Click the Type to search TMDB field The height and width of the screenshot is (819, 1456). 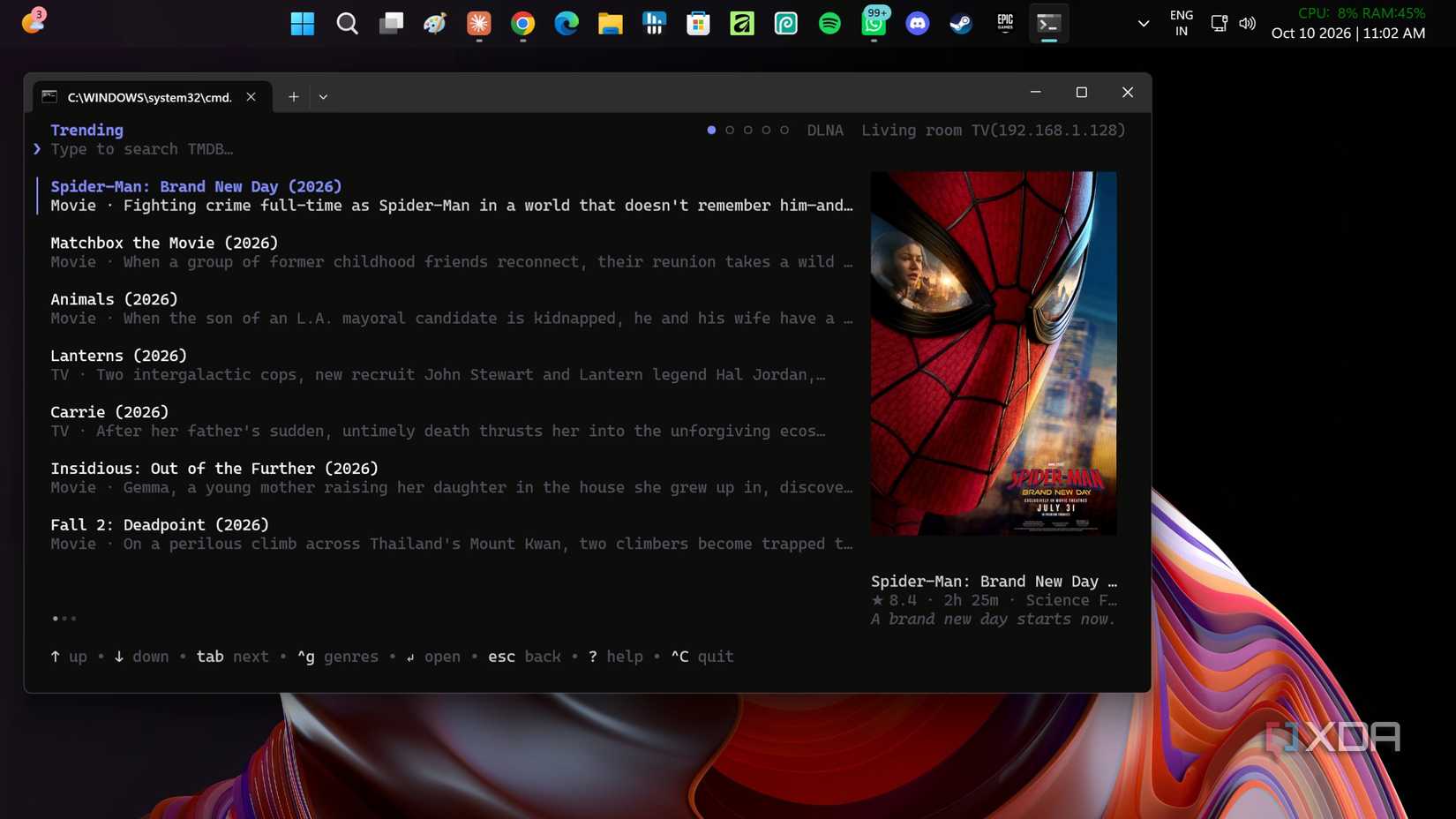pyautogui.click(x=142, y=149)
